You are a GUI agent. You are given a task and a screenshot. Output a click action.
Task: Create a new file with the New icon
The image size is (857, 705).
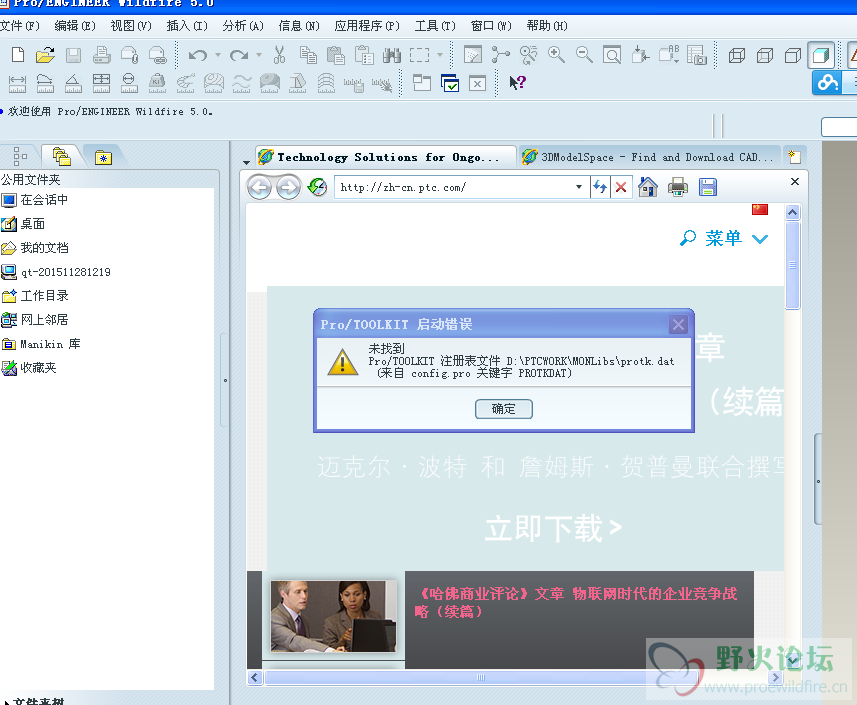click(17, 55)
